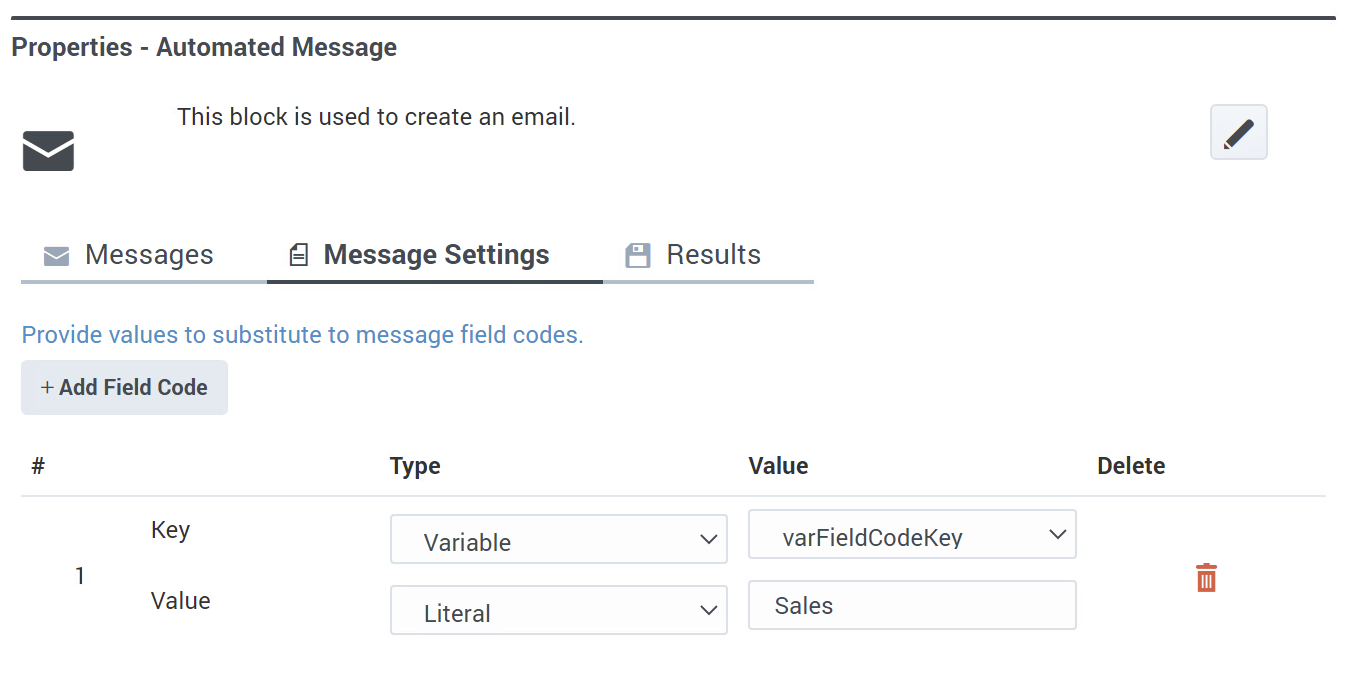Open the Key type Variable dropdown

point(558,540)
